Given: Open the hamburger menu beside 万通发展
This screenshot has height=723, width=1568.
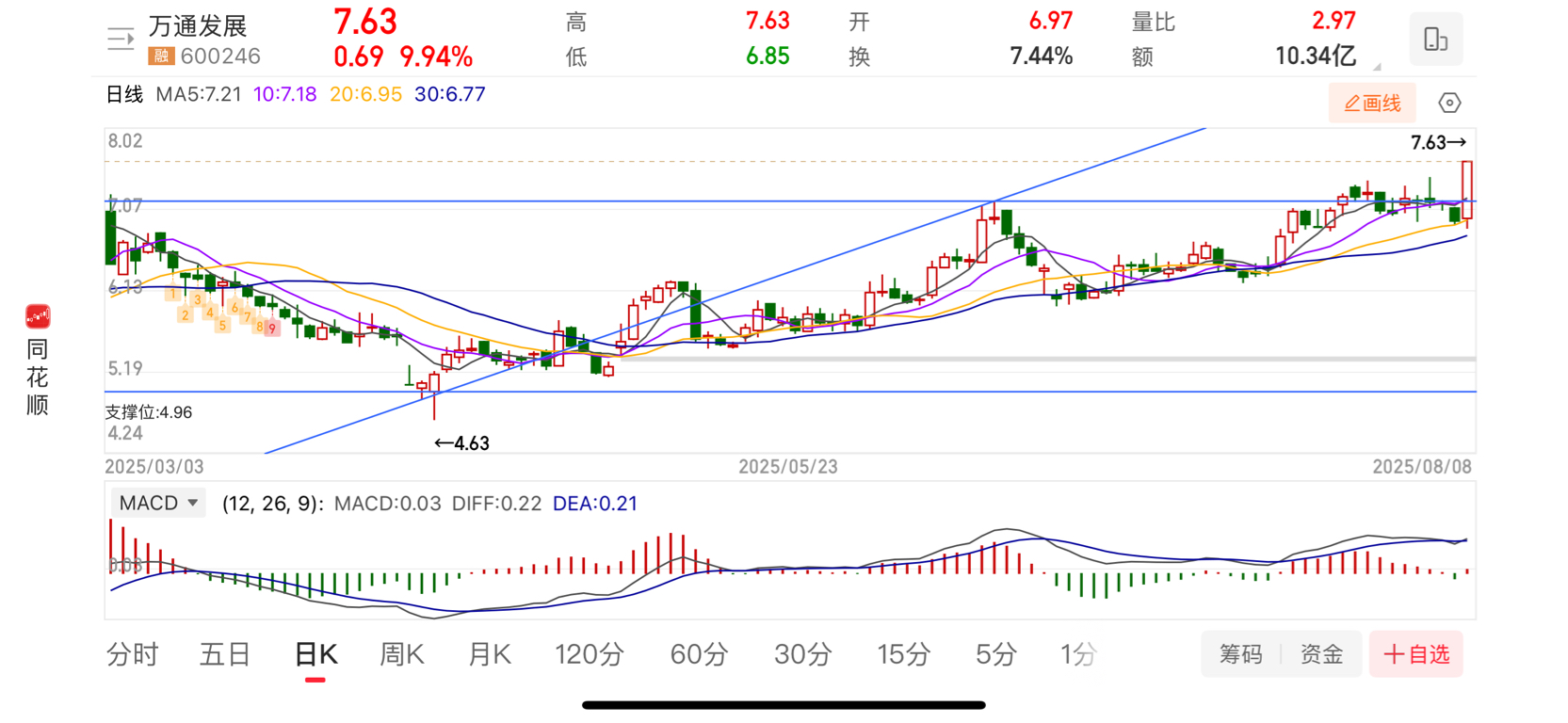Looking at the screenshot, I should (121, 39).
